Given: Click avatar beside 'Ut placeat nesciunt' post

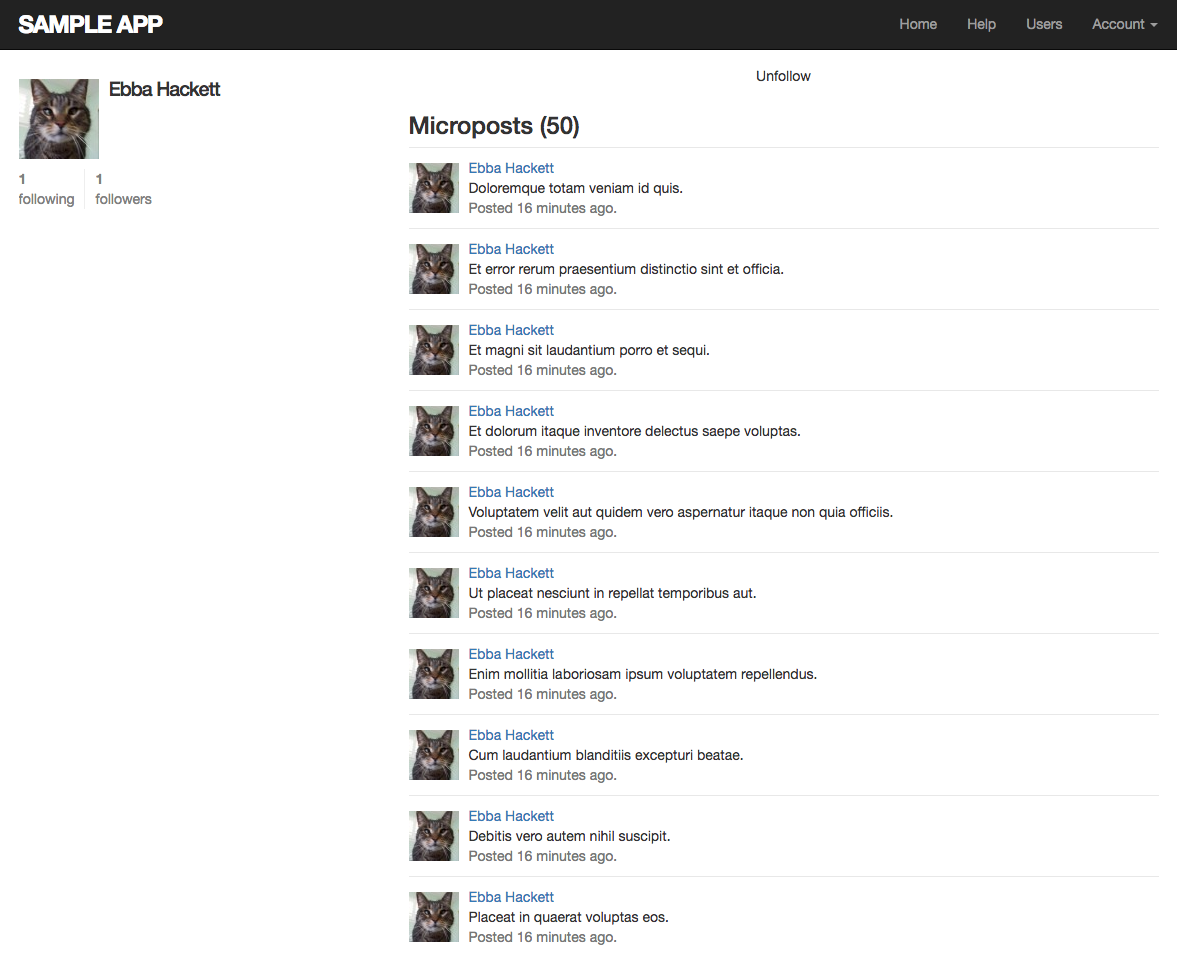Looking at the screenshot, I should (434, 593).
